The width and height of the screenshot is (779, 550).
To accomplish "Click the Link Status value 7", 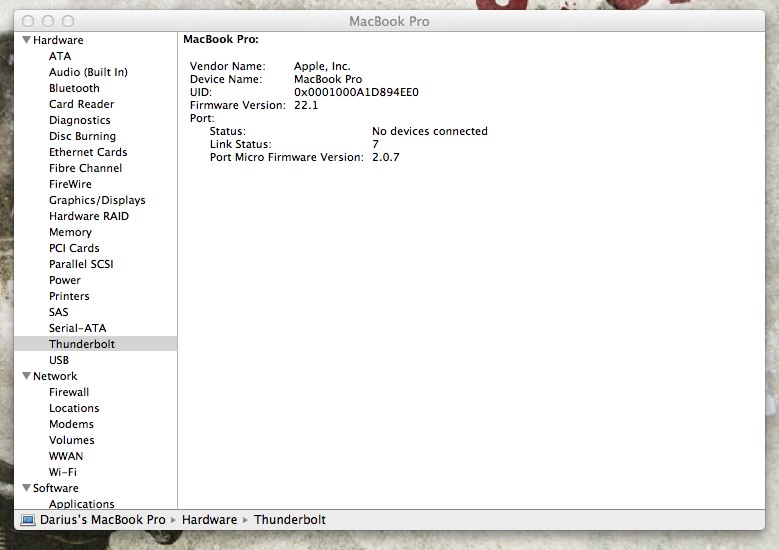I will tap(375, 144).
